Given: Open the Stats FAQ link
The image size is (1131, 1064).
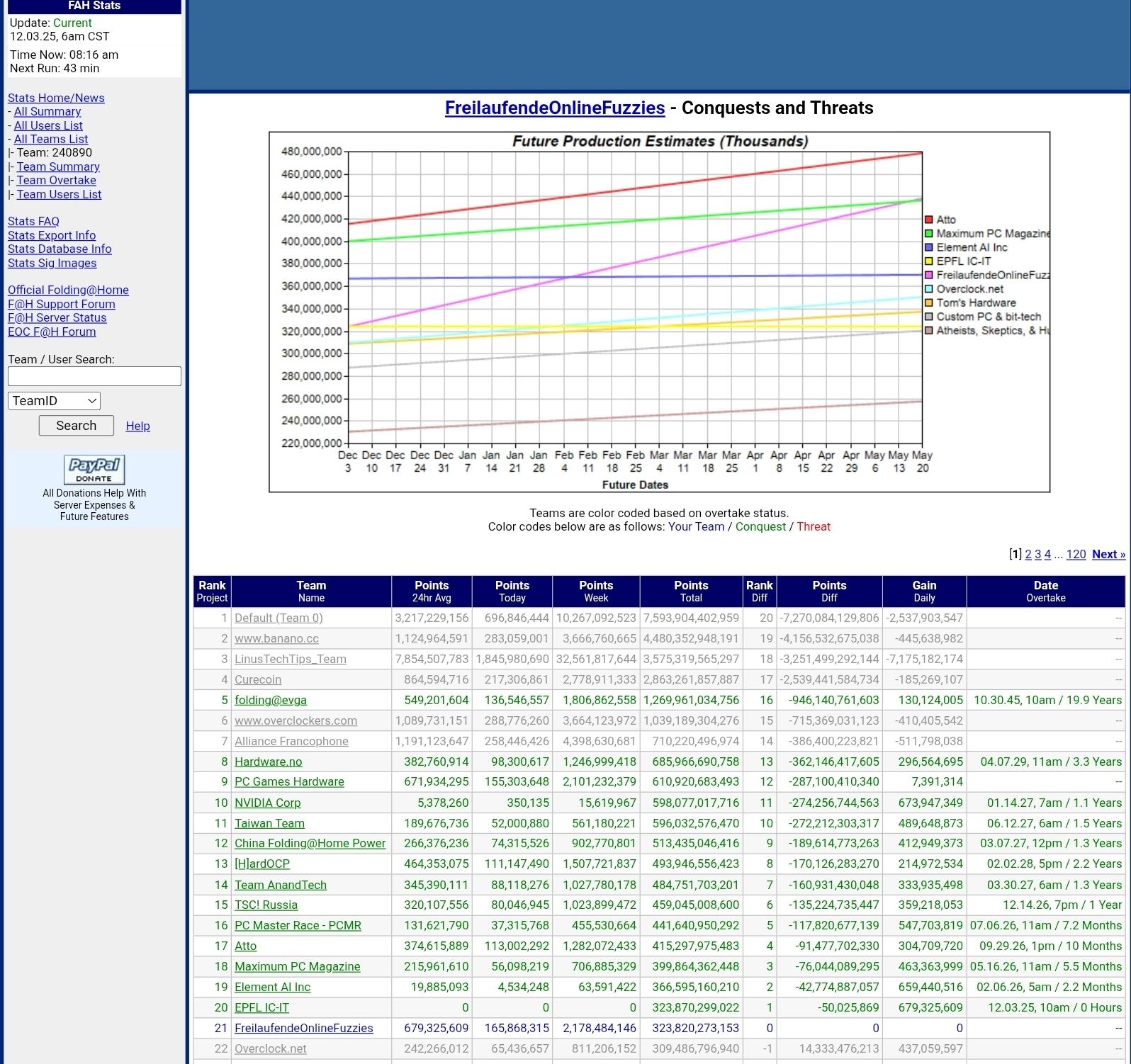Looking at the screenshot, I should (33, 221).
